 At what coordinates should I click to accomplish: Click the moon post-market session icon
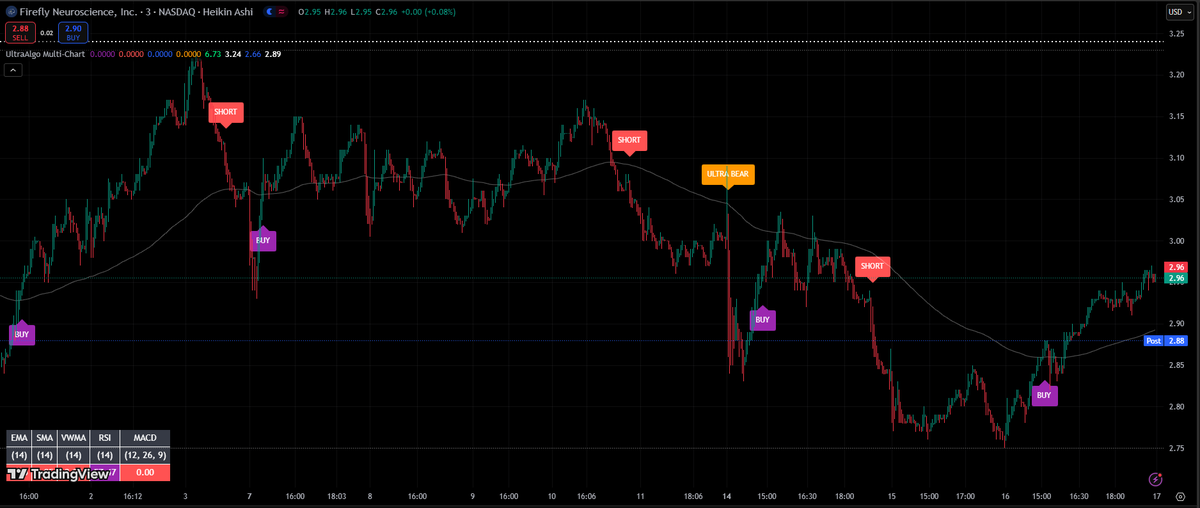(x=271, y=12)
